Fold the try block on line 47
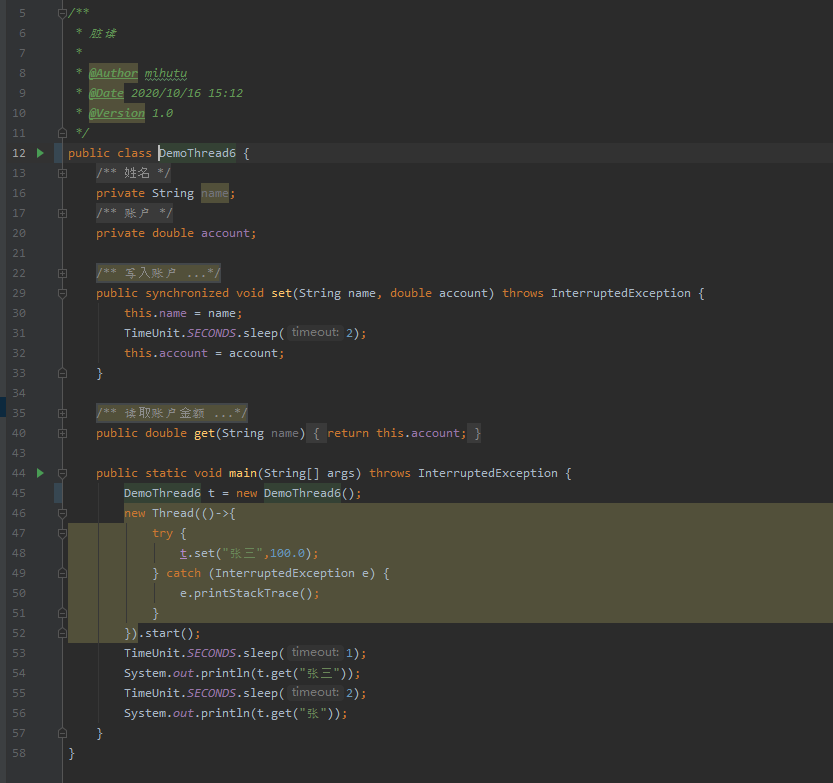Viewport: 833px width, 783px height. pos(62,533)
